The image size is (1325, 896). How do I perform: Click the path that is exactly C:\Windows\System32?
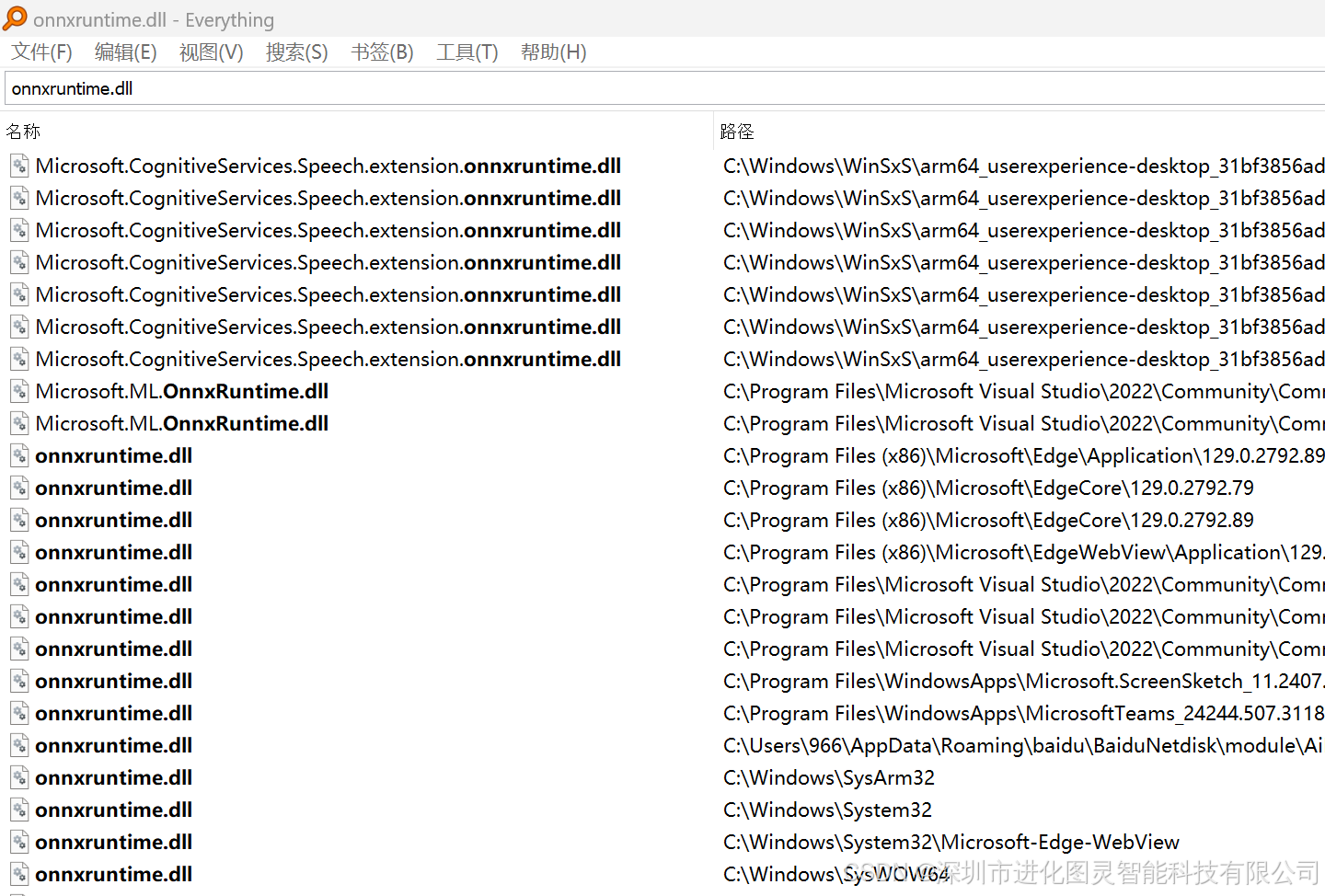pyautogui.click(x=828, y=810)
